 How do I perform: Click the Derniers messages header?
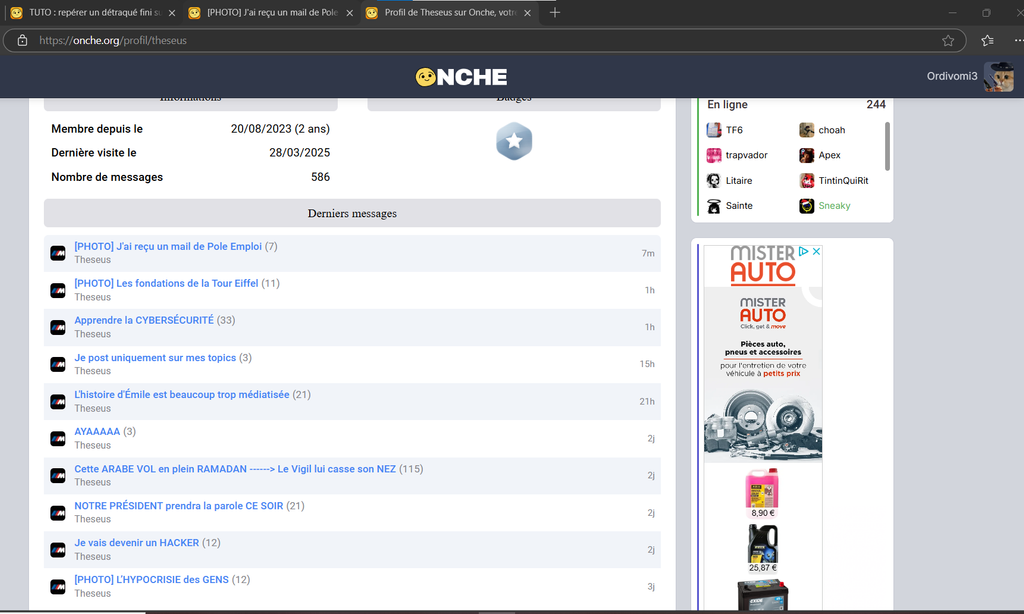point(352,214)
